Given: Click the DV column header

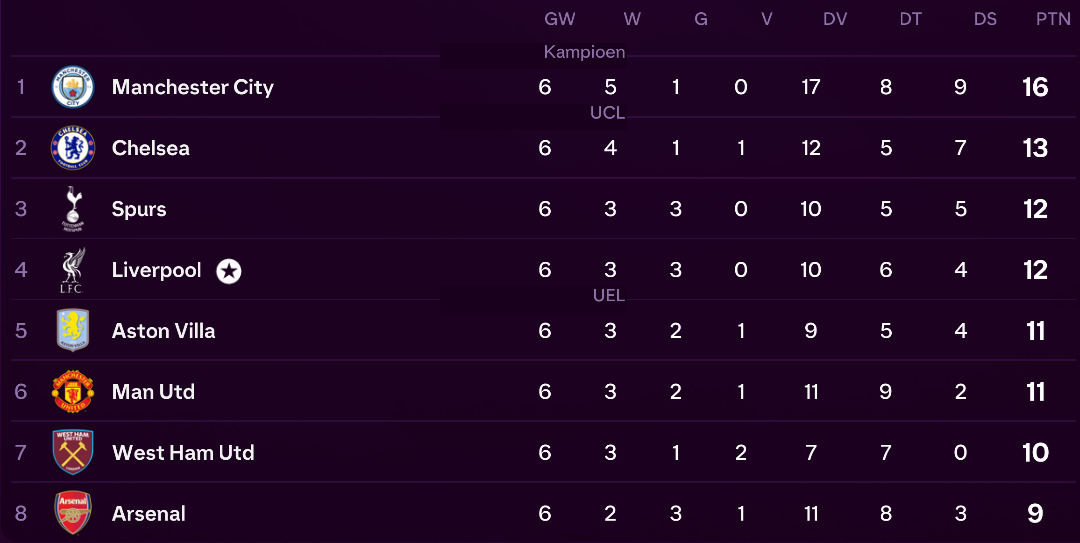Looking at the screenshot, I should (x=835, y=19).
